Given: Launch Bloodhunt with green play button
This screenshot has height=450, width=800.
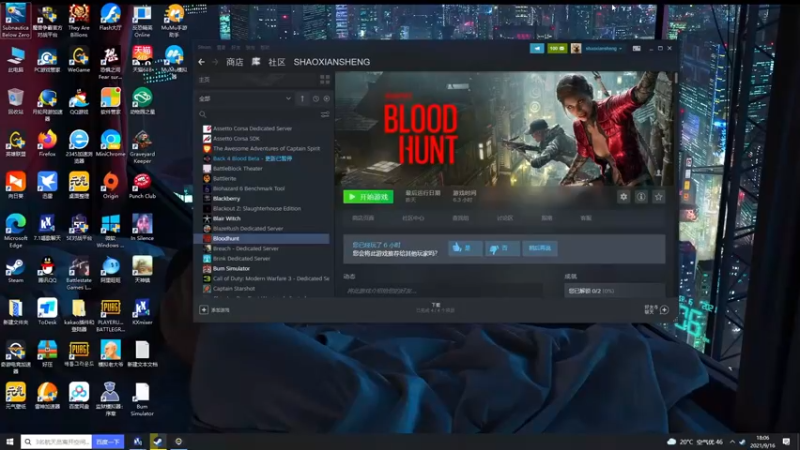Looking at the screenshot, I should pyautogui.click(x=368, y=197).
